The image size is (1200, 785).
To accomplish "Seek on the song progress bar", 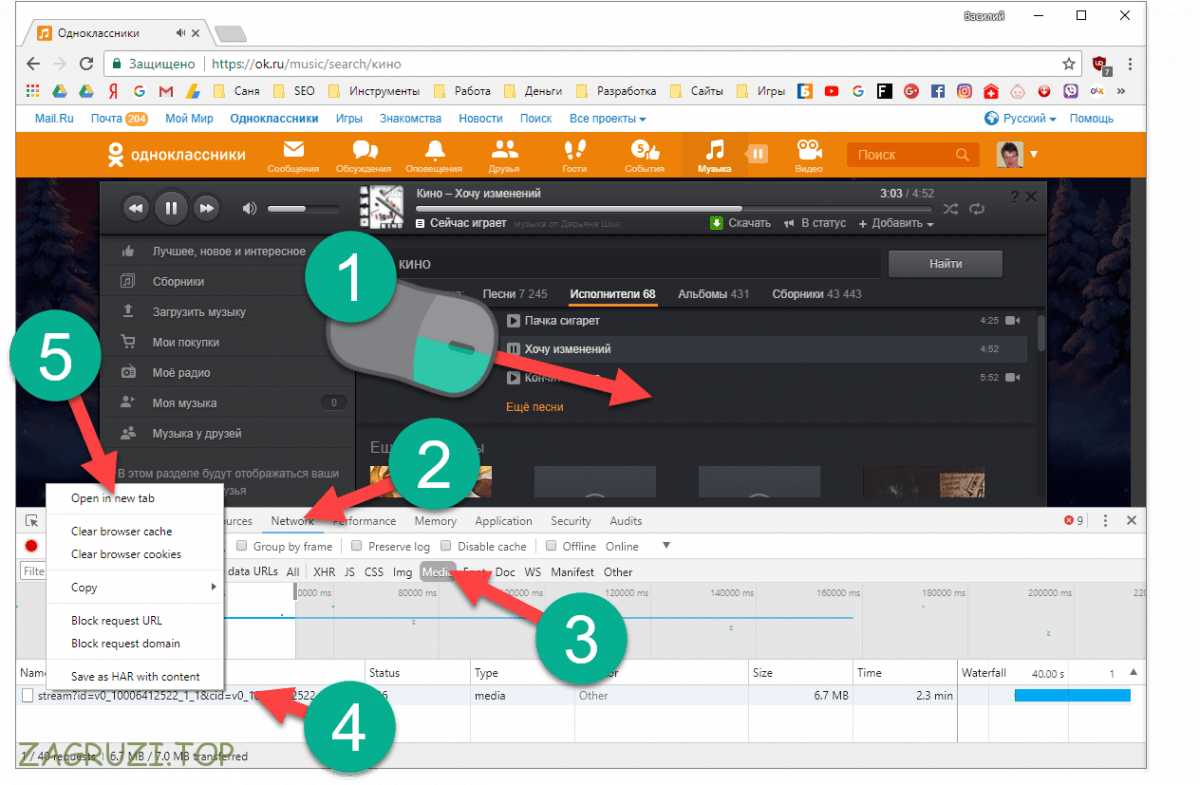I will click(x=674, y=209).
